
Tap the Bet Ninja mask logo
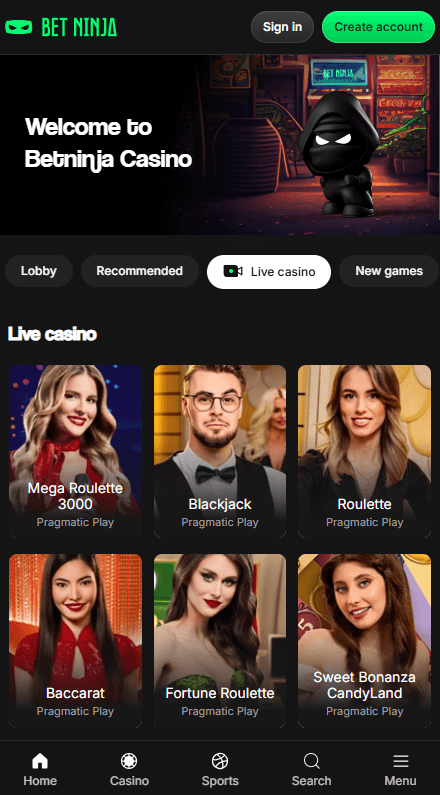tap(18, 27)
